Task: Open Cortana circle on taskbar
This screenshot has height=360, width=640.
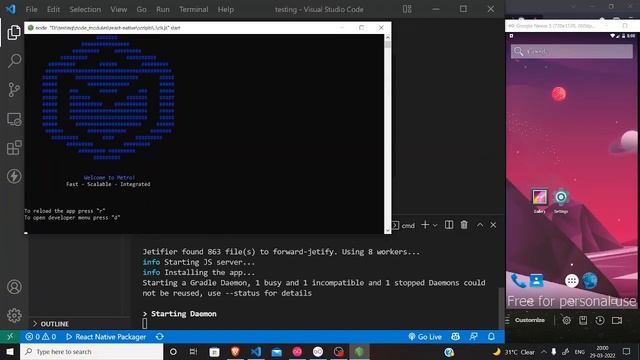Action: coord(173,351)
